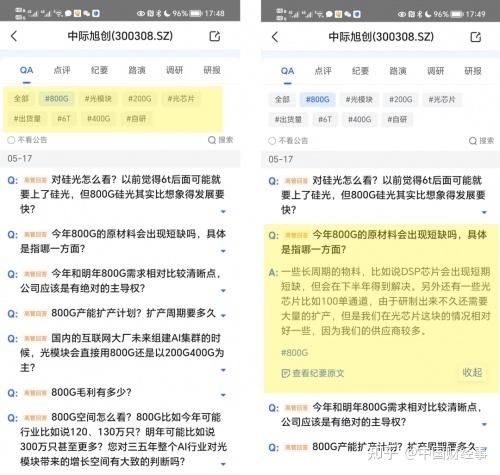500x475 pixels.
Task: Choose #自研 filter tag in right phone
Action: click(397, 119)
